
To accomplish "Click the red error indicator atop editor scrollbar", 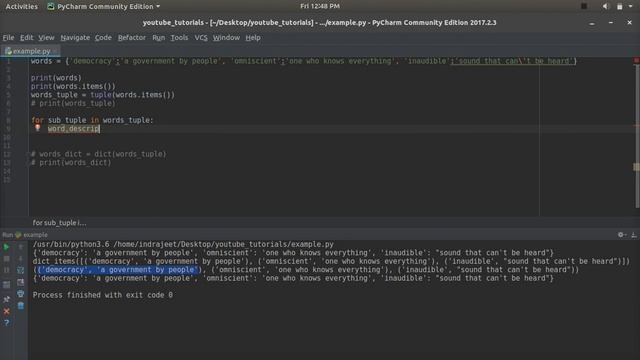I will 636,60.
